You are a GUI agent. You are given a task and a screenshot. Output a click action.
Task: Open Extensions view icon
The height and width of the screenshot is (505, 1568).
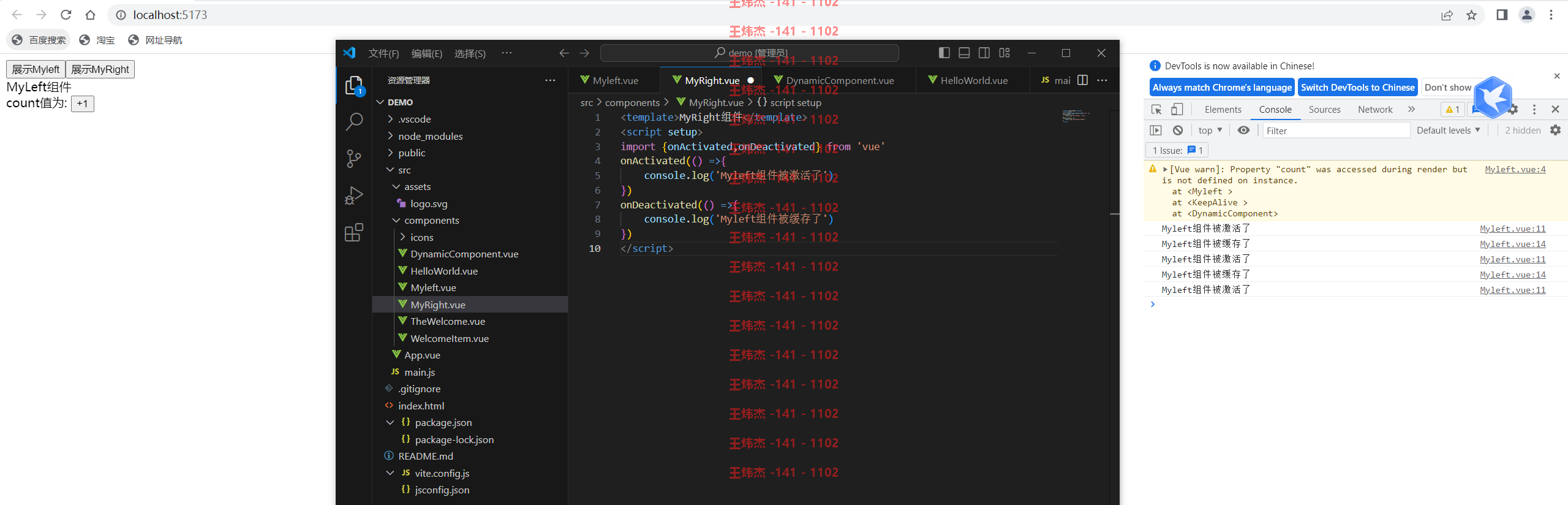(x=354, y=232)
